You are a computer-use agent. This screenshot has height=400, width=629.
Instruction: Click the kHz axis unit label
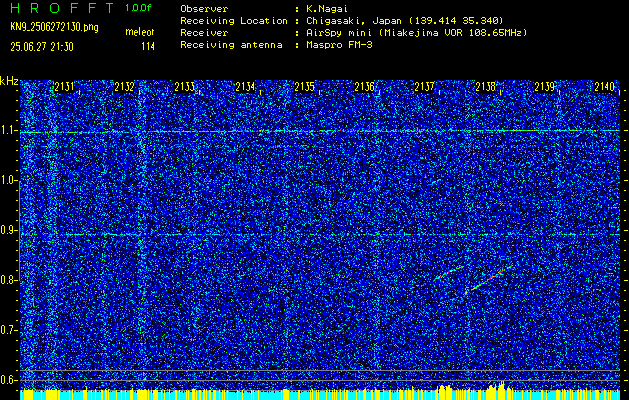coord(9,81)
